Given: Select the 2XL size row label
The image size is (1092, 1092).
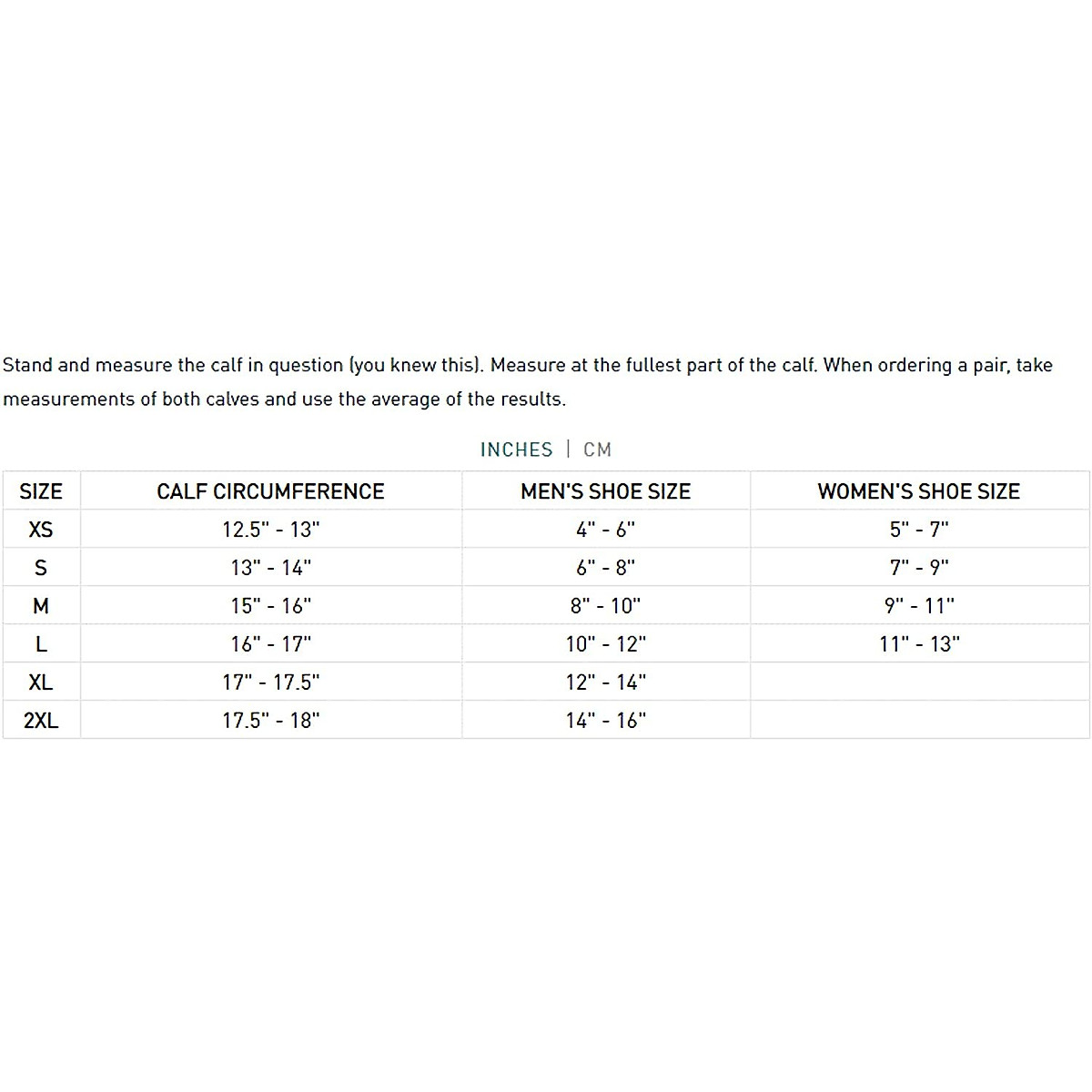Looking at the screenshot, I should tap(41, 721).
